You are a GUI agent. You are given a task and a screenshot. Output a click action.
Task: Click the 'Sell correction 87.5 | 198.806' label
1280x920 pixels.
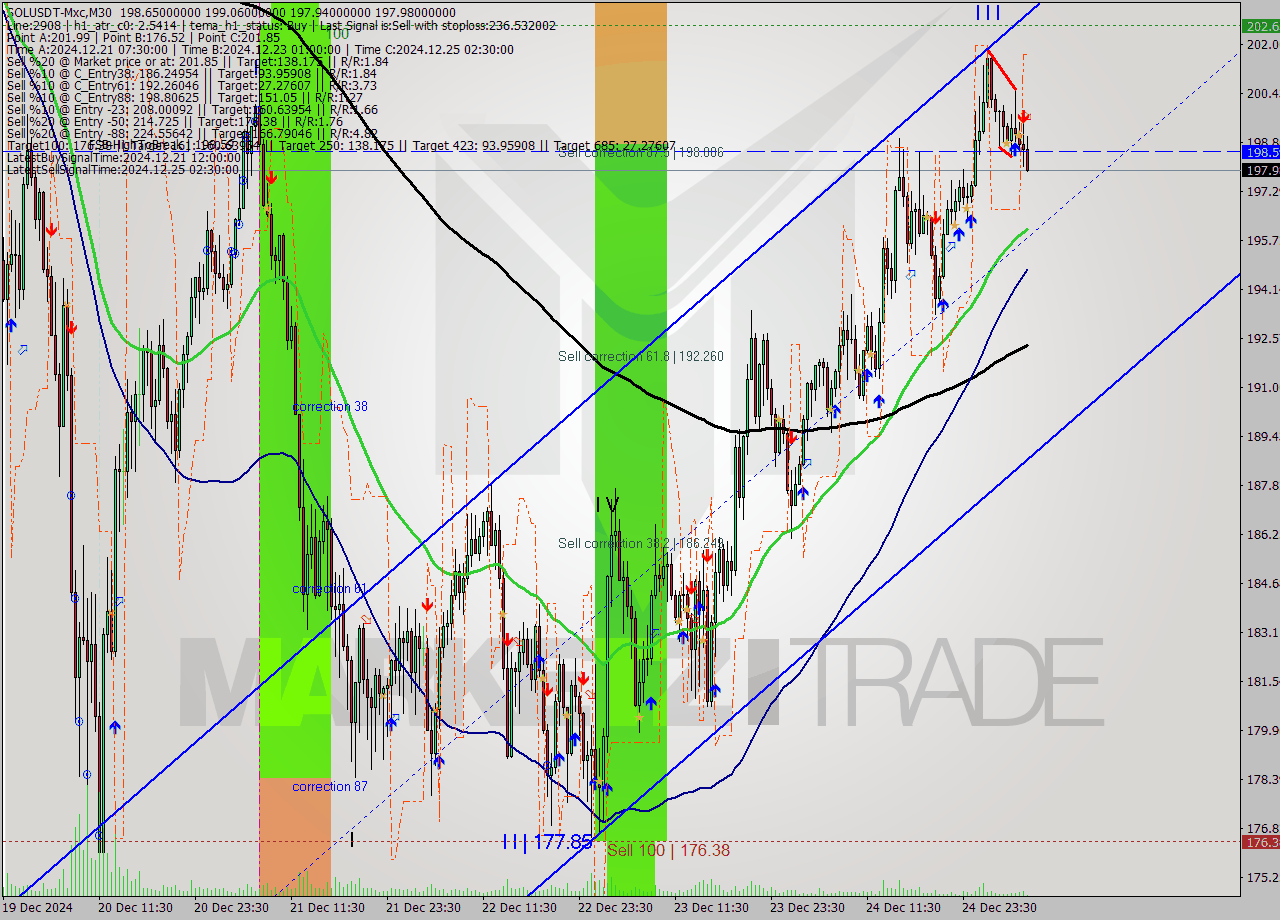point(640,153)
